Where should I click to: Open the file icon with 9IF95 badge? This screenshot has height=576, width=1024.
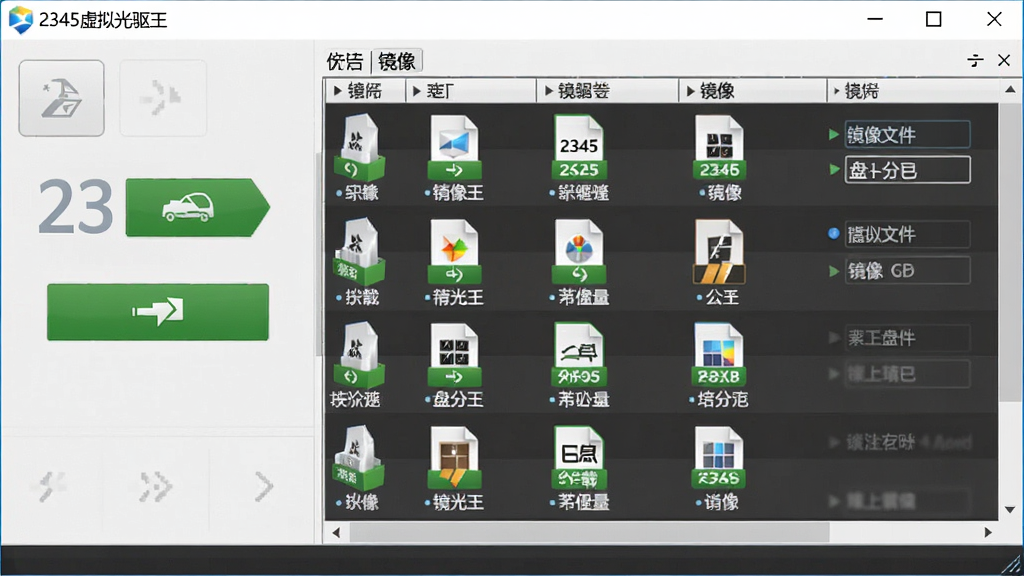(579, 355)
